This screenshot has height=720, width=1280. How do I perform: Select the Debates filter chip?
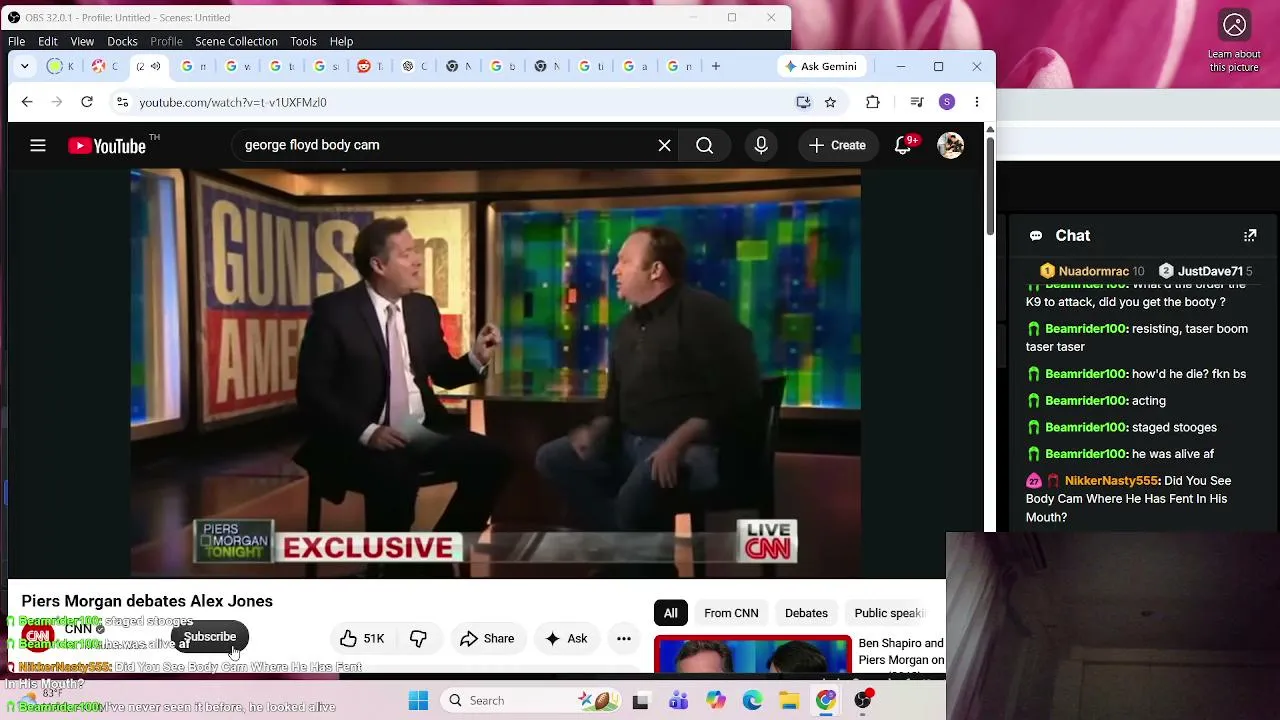(806, 613)
